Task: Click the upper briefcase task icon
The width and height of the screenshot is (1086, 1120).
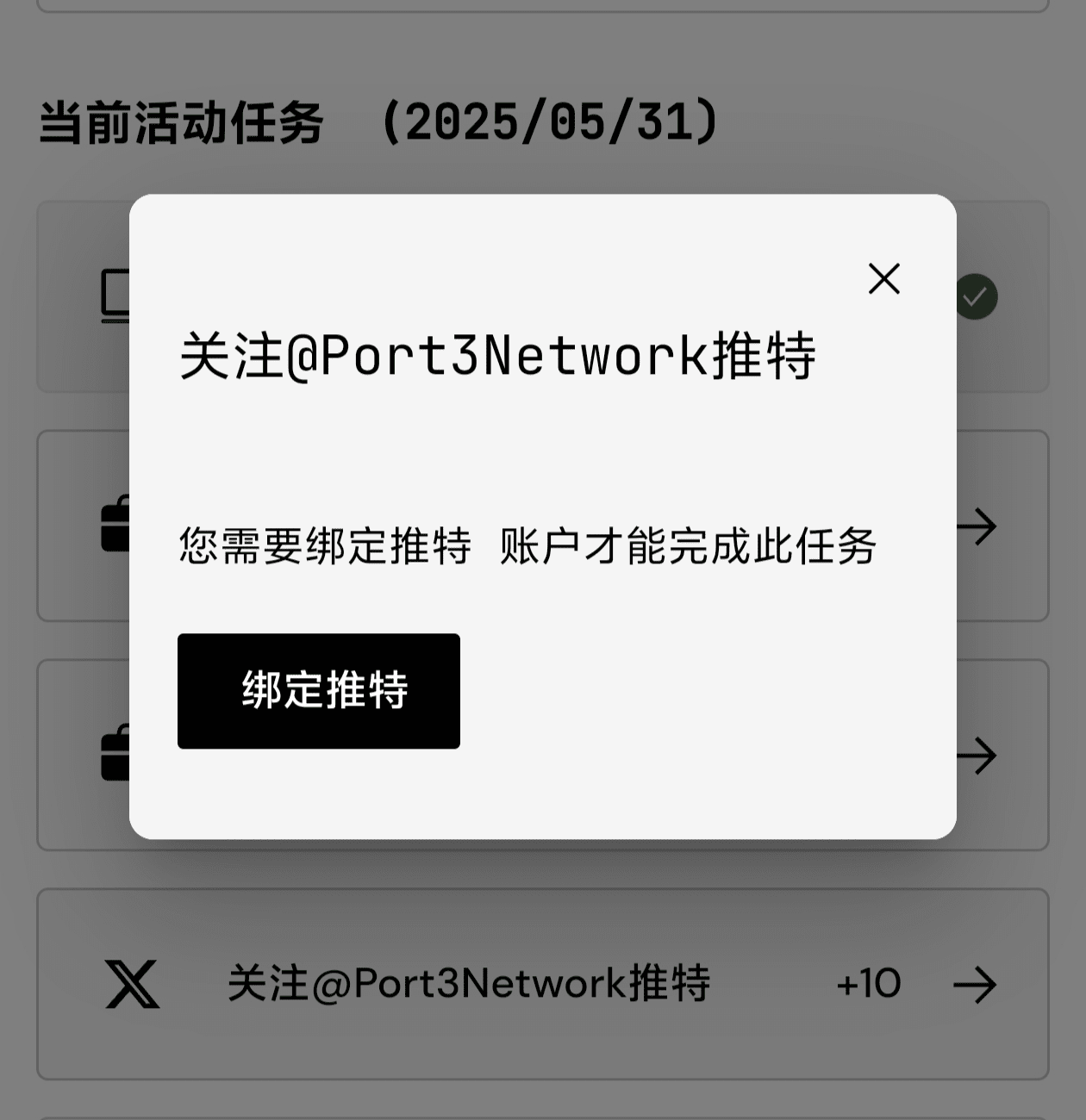Action: (x=115, y=524)
